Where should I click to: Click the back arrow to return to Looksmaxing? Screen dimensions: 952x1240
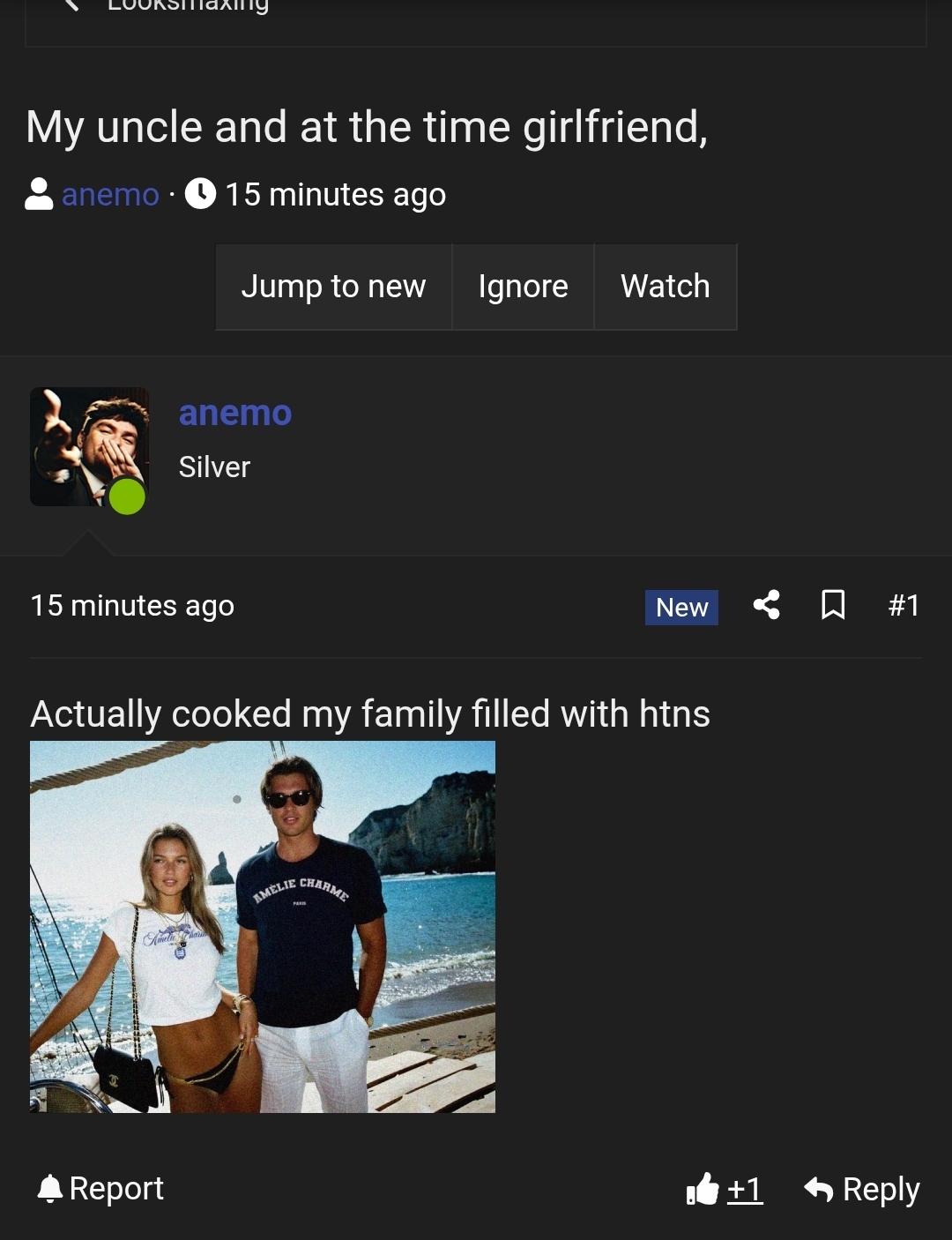click(x=71, y=4)
